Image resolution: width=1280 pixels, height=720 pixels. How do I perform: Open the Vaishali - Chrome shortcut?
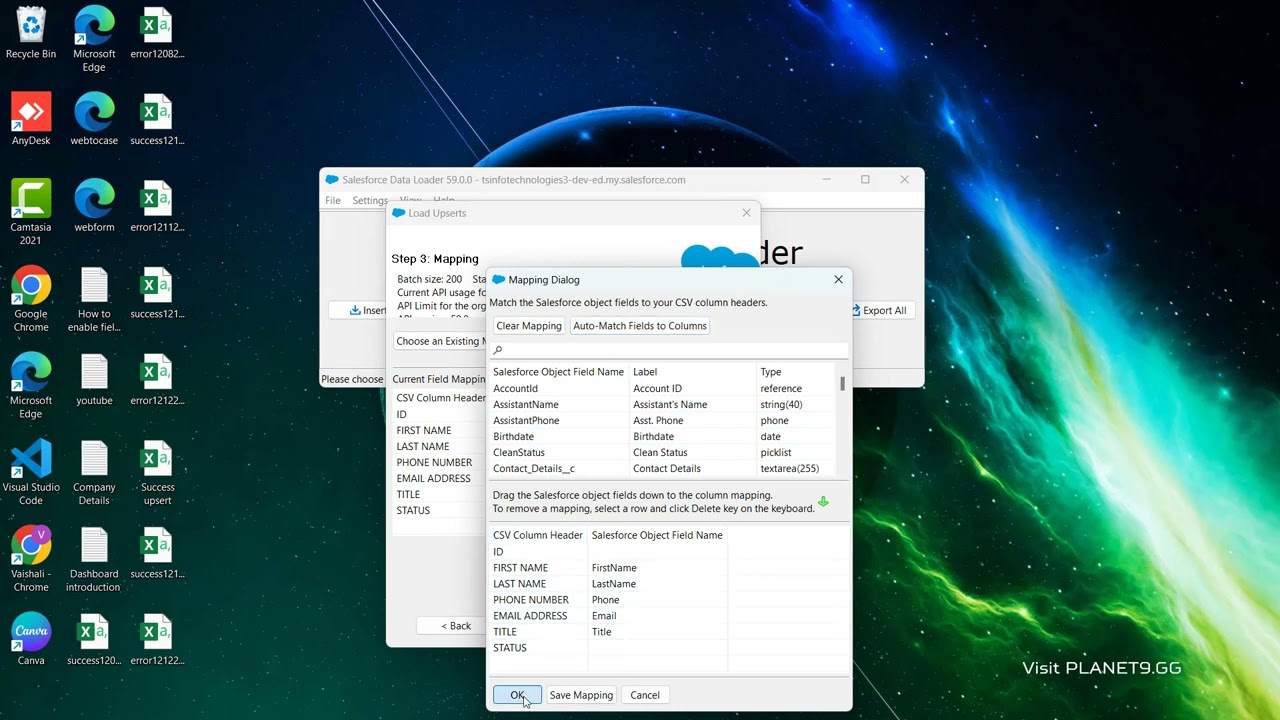31,560
